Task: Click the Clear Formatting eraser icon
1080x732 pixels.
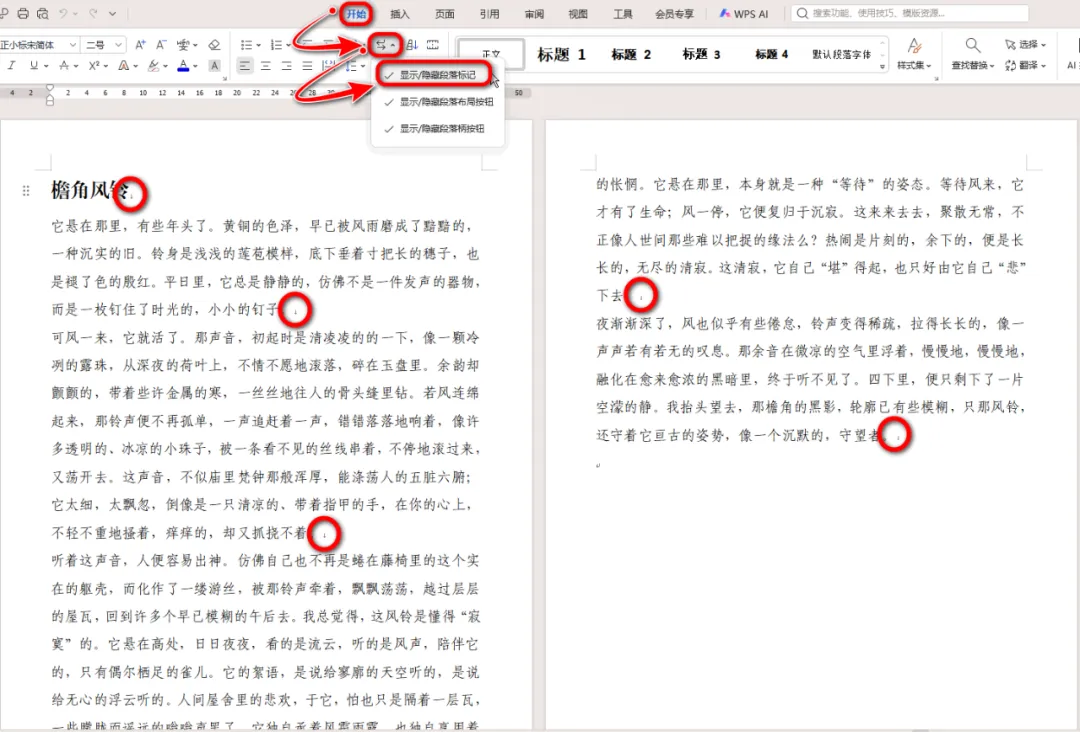Action: pyautogui.click(x=214, y=45)
